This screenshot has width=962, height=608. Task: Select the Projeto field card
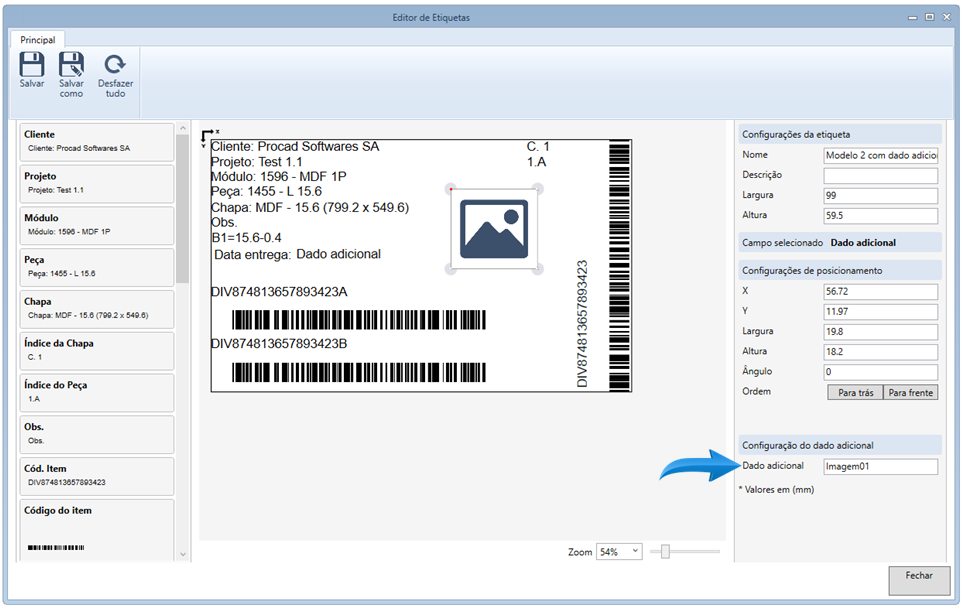(97, 184)
